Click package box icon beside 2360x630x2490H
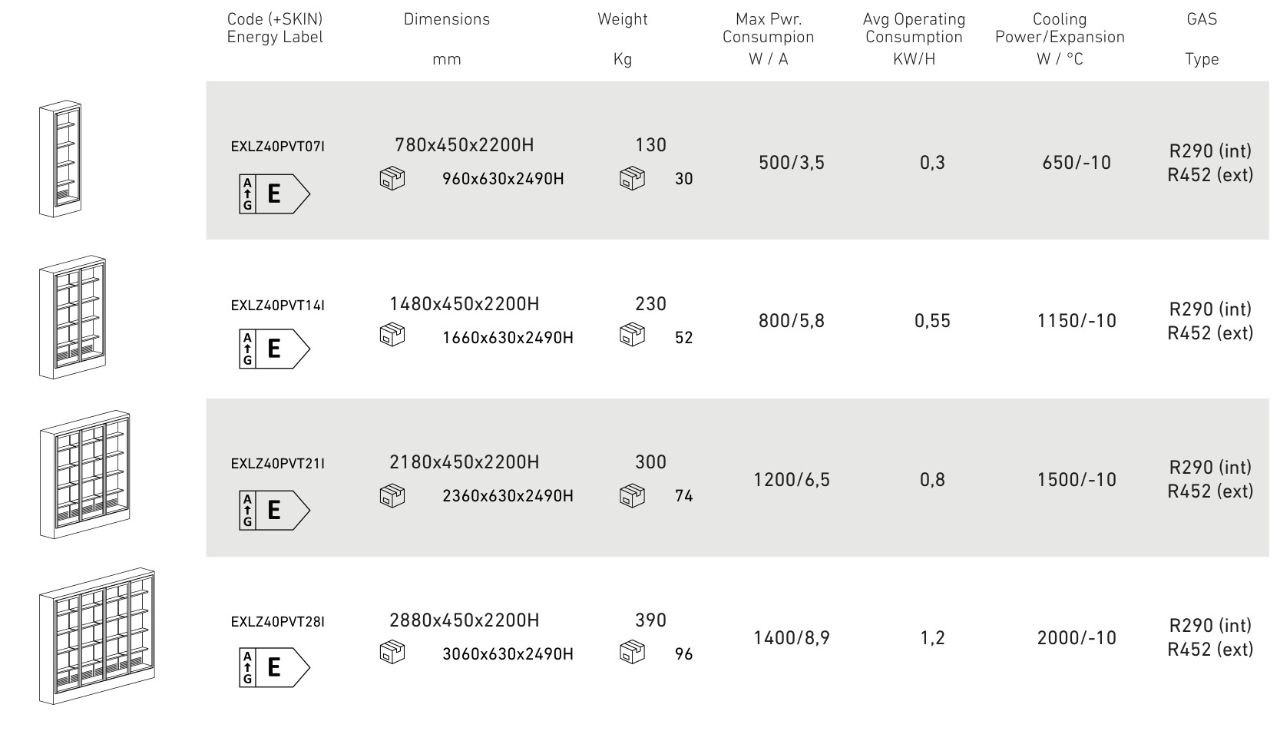 392,494
